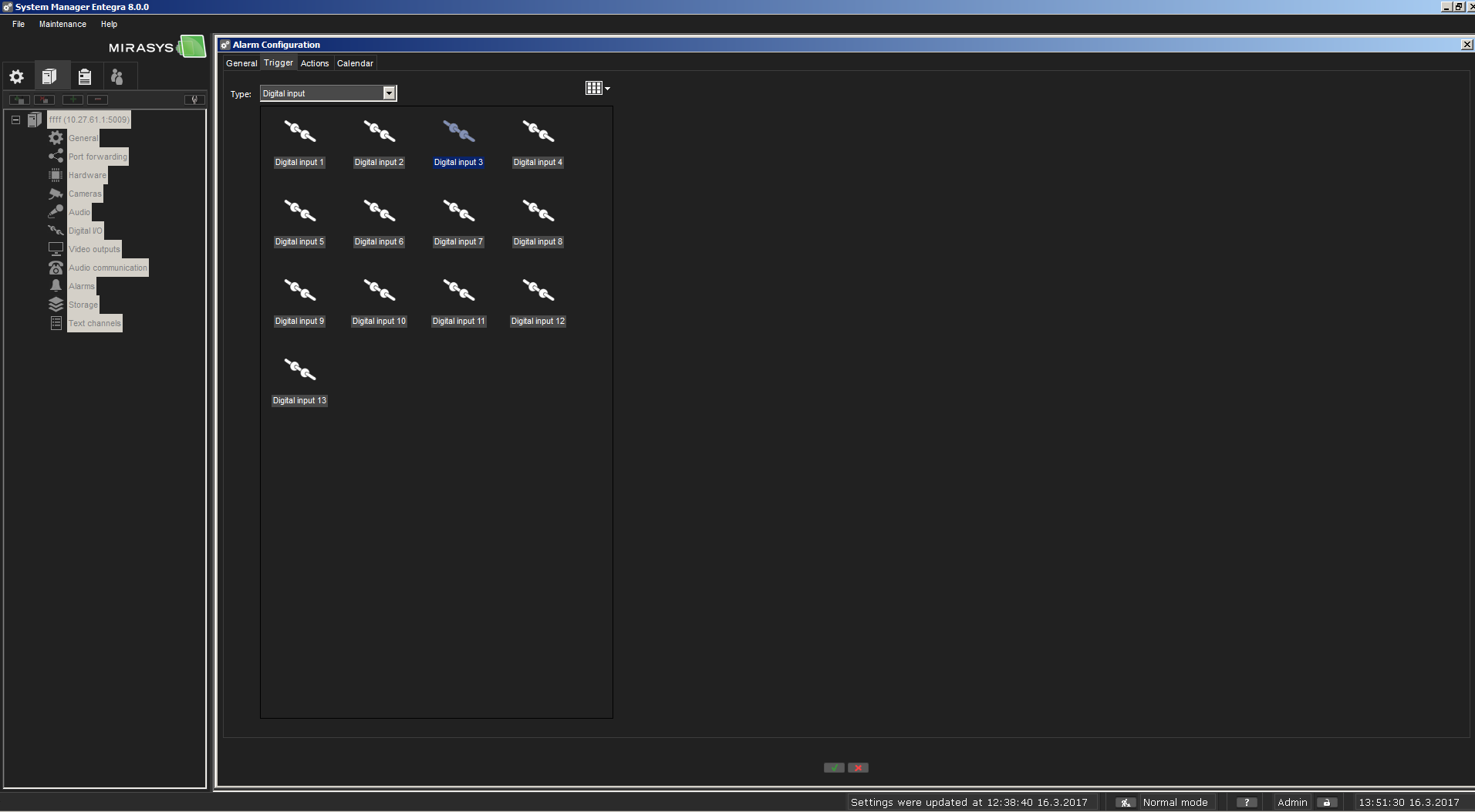1475x812 pixels.
Task: Select Cameras in the server tree
Action: 85,194
